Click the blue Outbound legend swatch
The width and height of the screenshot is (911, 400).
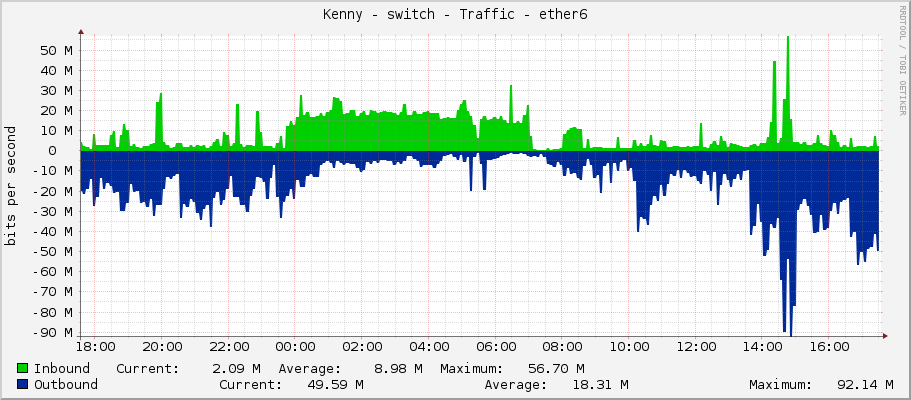(x=23, y=384)
